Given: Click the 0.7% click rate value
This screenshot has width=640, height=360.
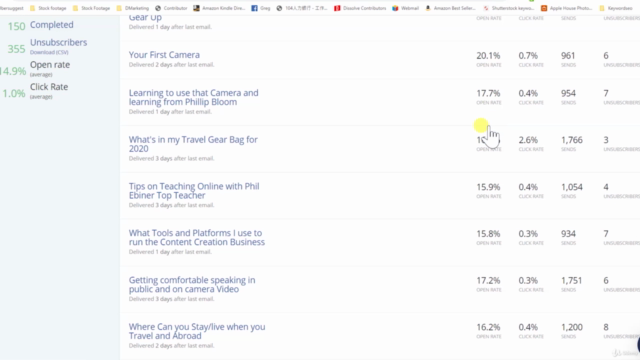Looking at the screenshot, I should [528, 56].
